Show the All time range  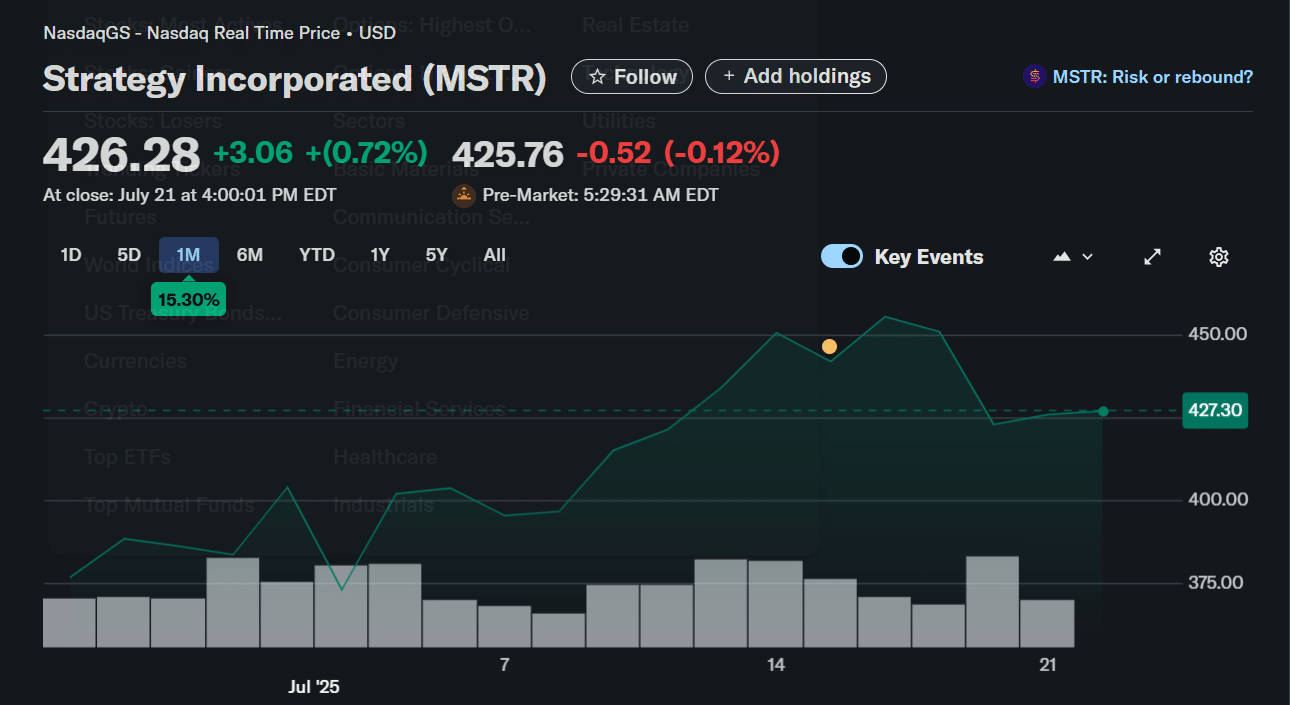495,255
